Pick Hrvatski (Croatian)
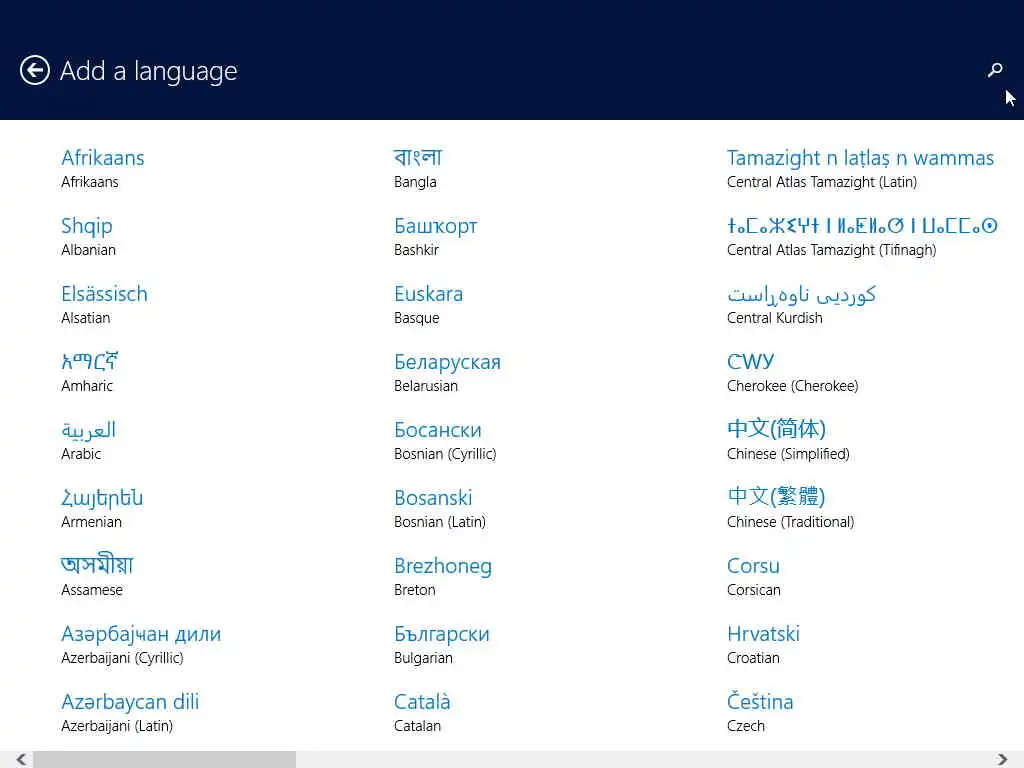The width and height of the screenshot is (1024, 768). (763, 644)
